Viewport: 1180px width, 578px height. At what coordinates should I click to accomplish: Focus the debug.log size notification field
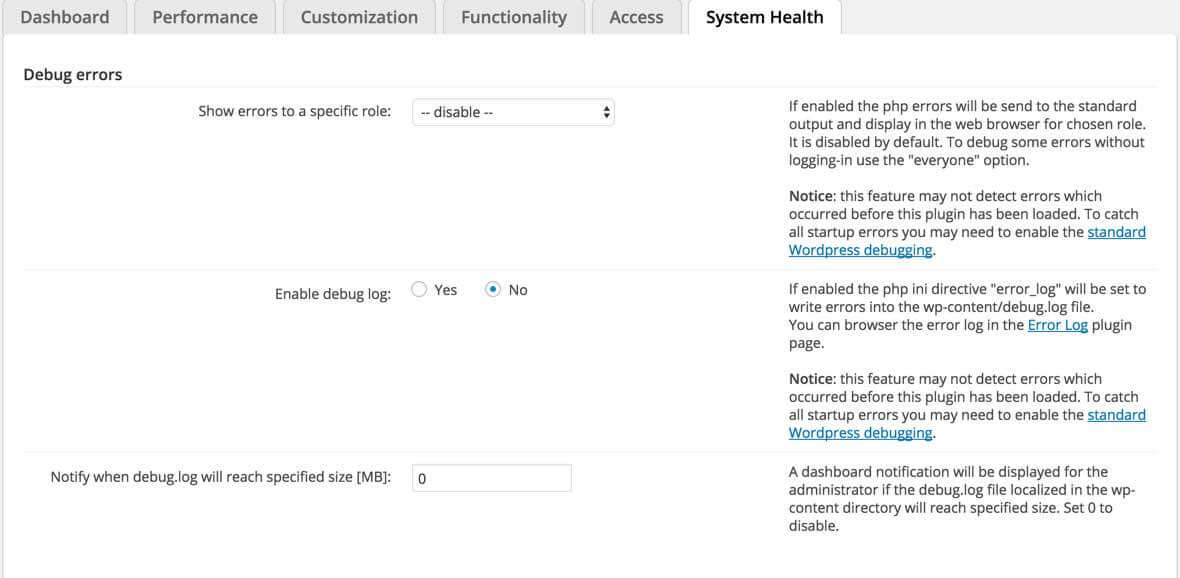492,478
